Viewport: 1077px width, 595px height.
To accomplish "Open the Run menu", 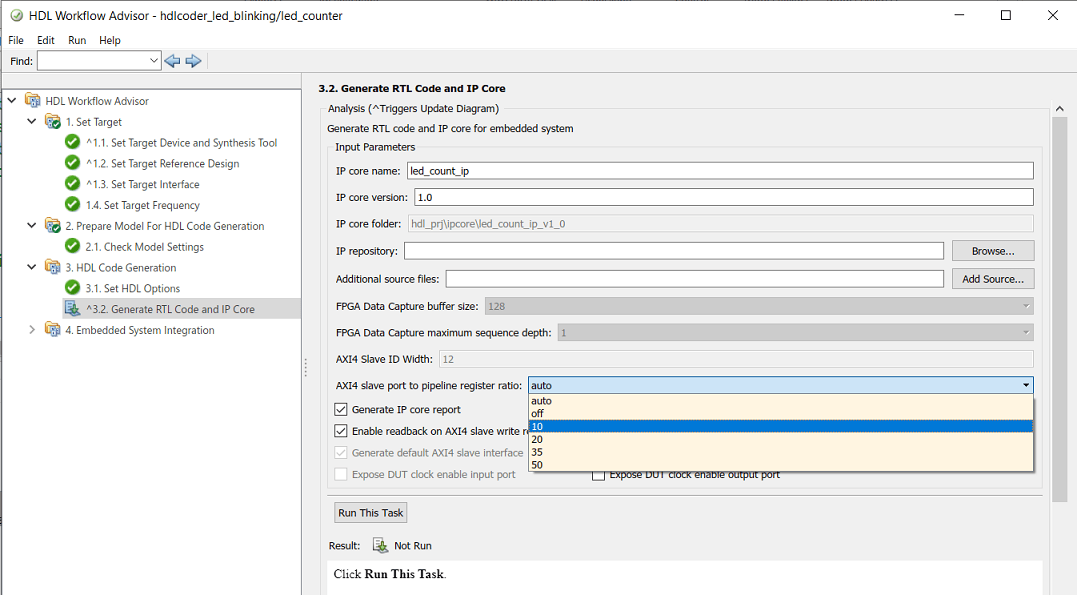I will tap(77, 40).
